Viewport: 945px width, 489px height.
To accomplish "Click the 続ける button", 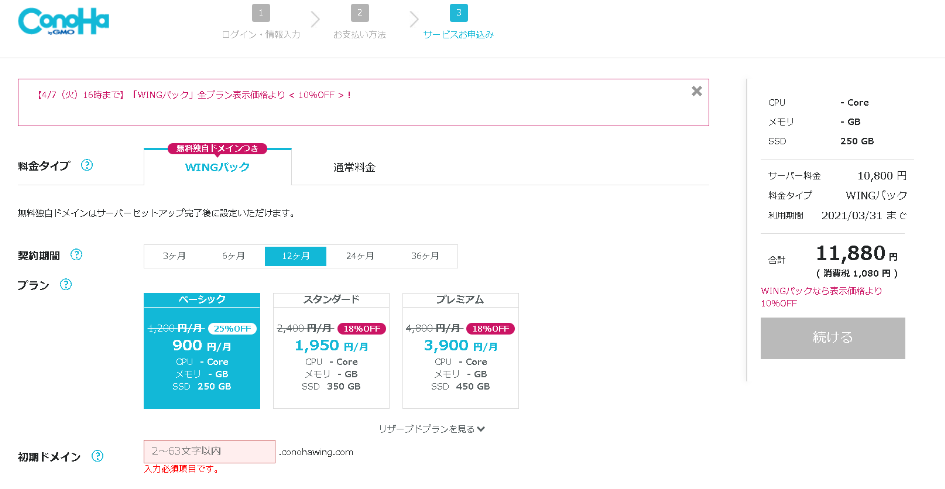I will (832, 338).
